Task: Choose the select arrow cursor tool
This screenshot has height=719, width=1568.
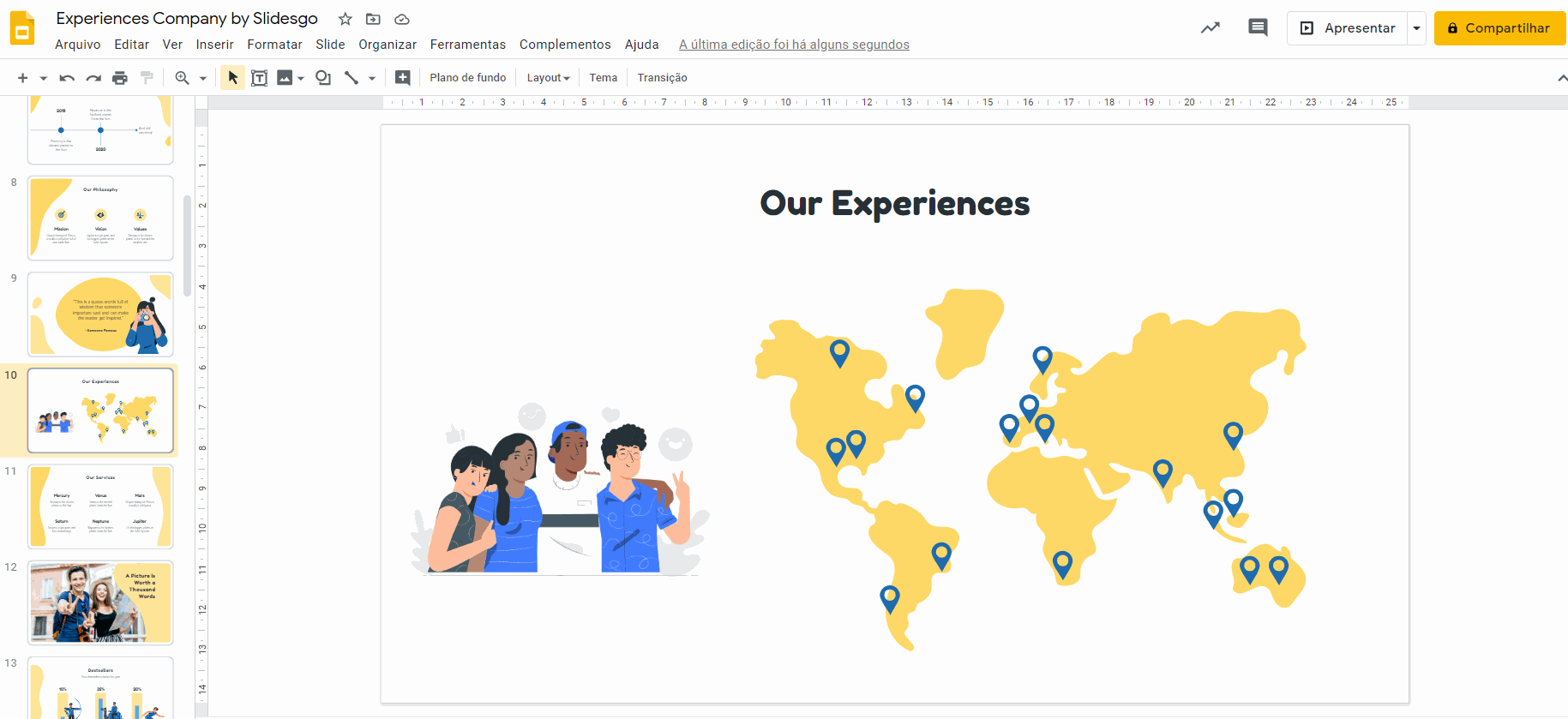Action: (233, 78)
